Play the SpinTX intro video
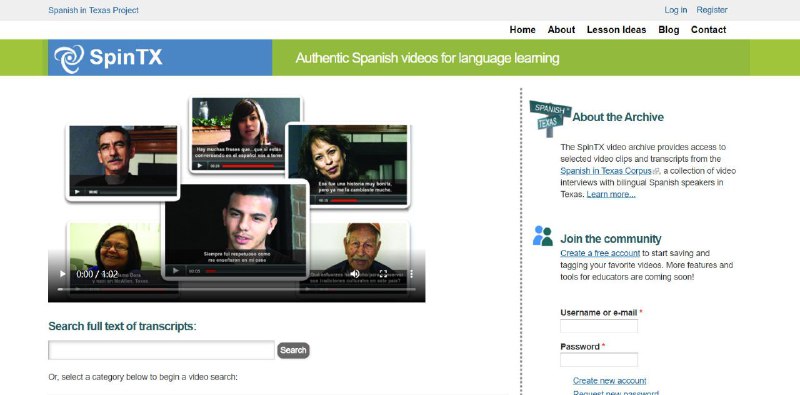The image size is (800, 395). (63, 274)
